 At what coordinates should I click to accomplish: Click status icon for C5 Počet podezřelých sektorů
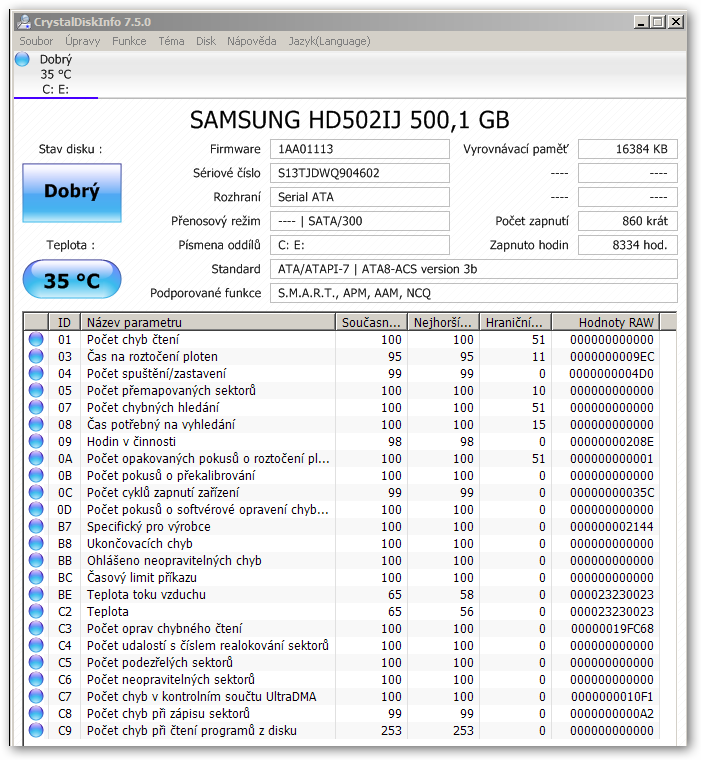click(x=36, y=662)
